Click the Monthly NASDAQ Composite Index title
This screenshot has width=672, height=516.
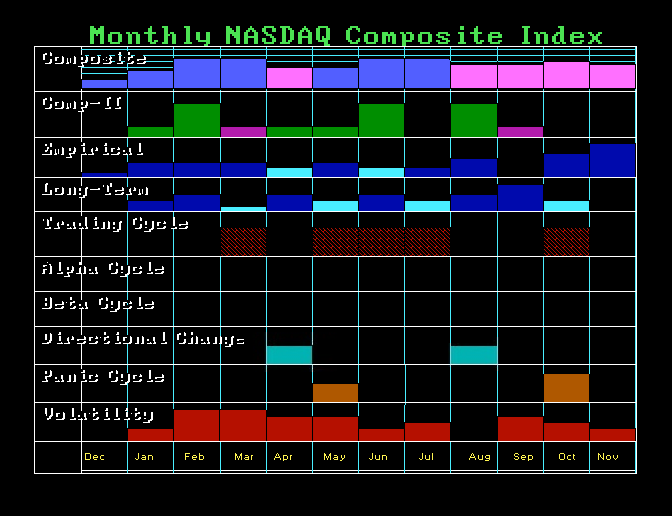[346, 36]
